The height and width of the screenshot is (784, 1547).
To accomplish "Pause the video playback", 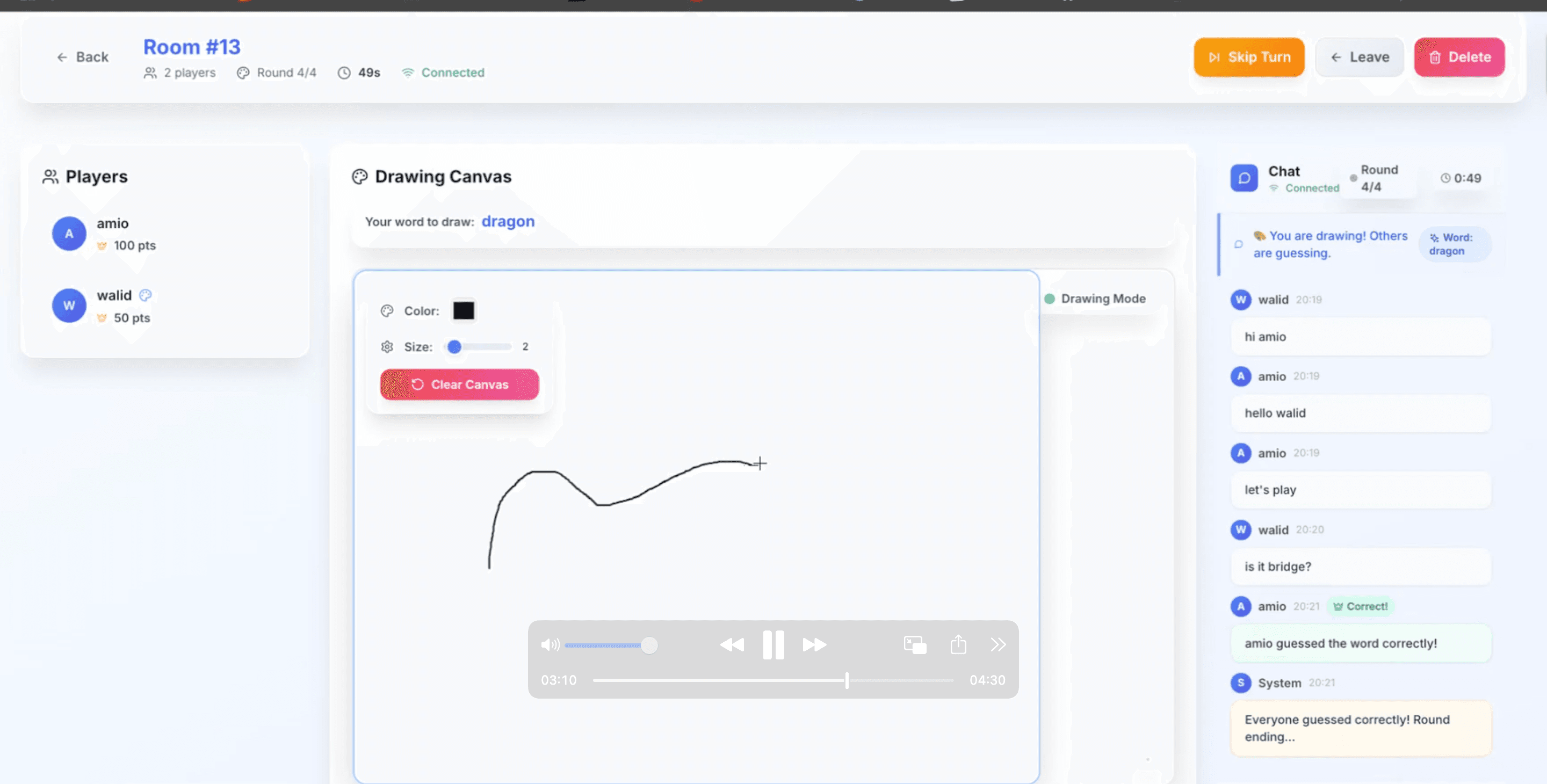I will (x=773, y=645).
